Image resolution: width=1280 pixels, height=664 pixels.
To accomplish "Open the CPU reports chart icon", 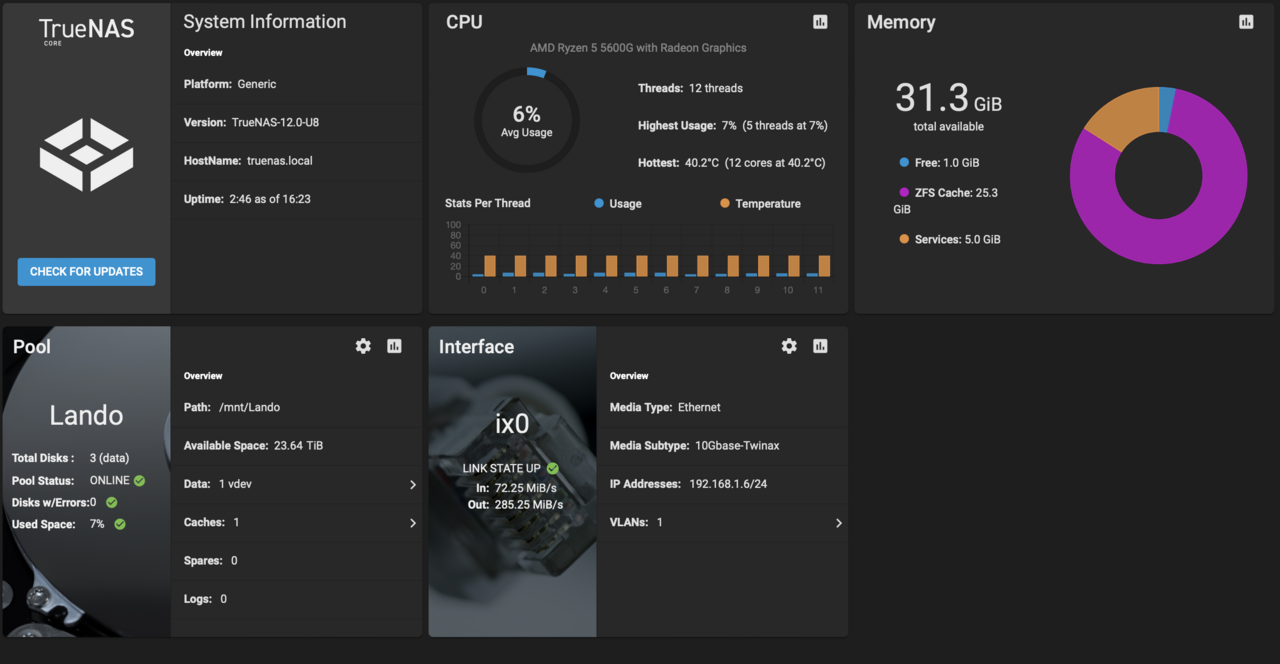I will click(x=820, y=22).
